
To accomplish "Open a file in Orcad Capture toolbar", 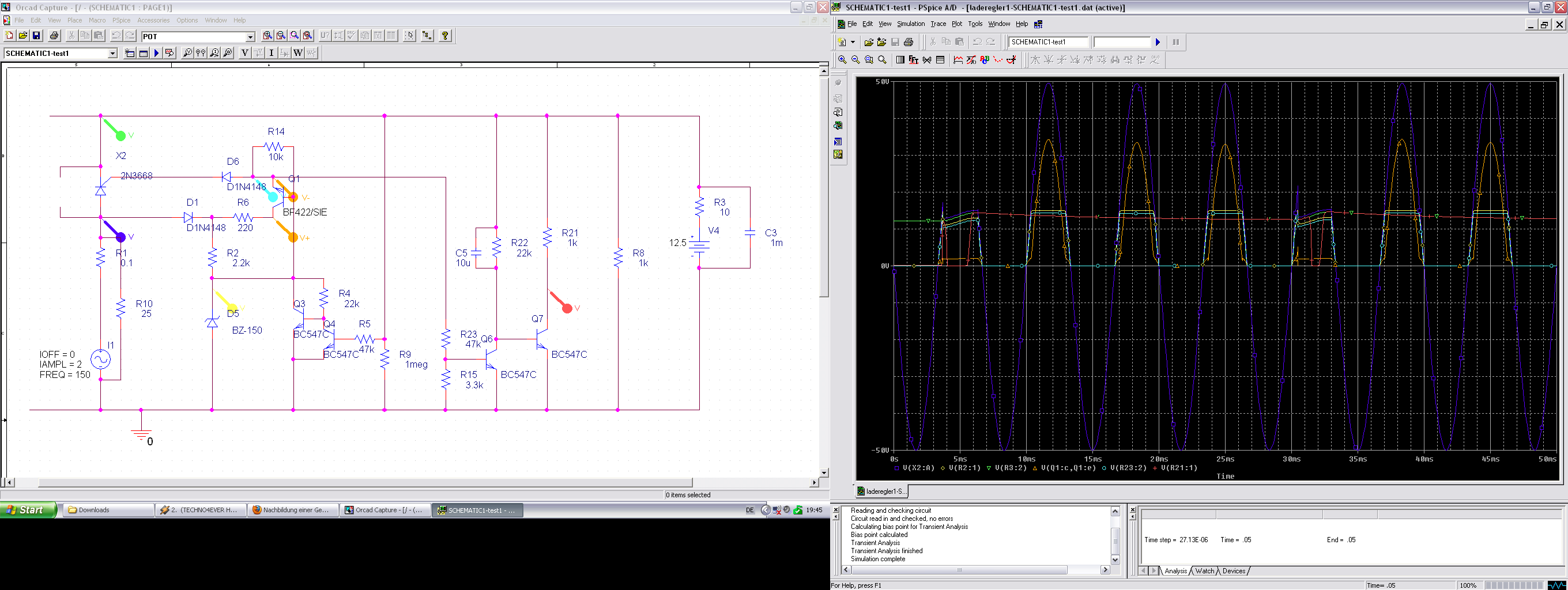I will pyautogui.click(x=23, y=35).
